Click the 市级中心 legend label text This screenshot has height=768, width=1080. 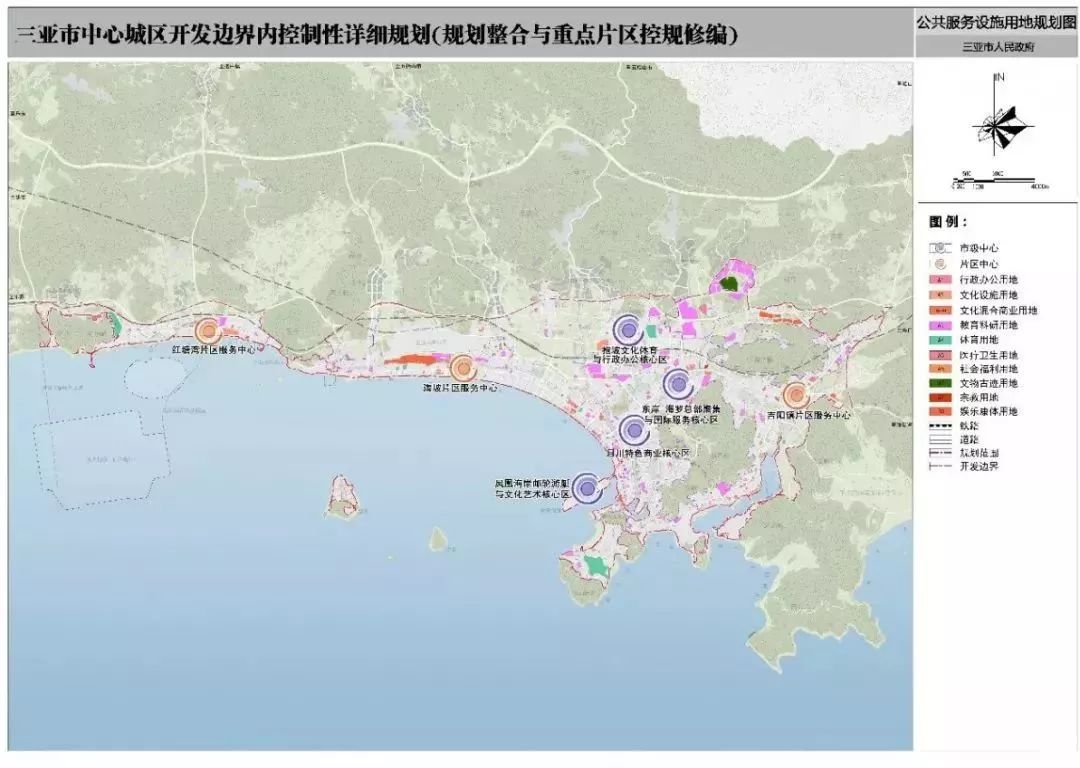coord(979,248)
